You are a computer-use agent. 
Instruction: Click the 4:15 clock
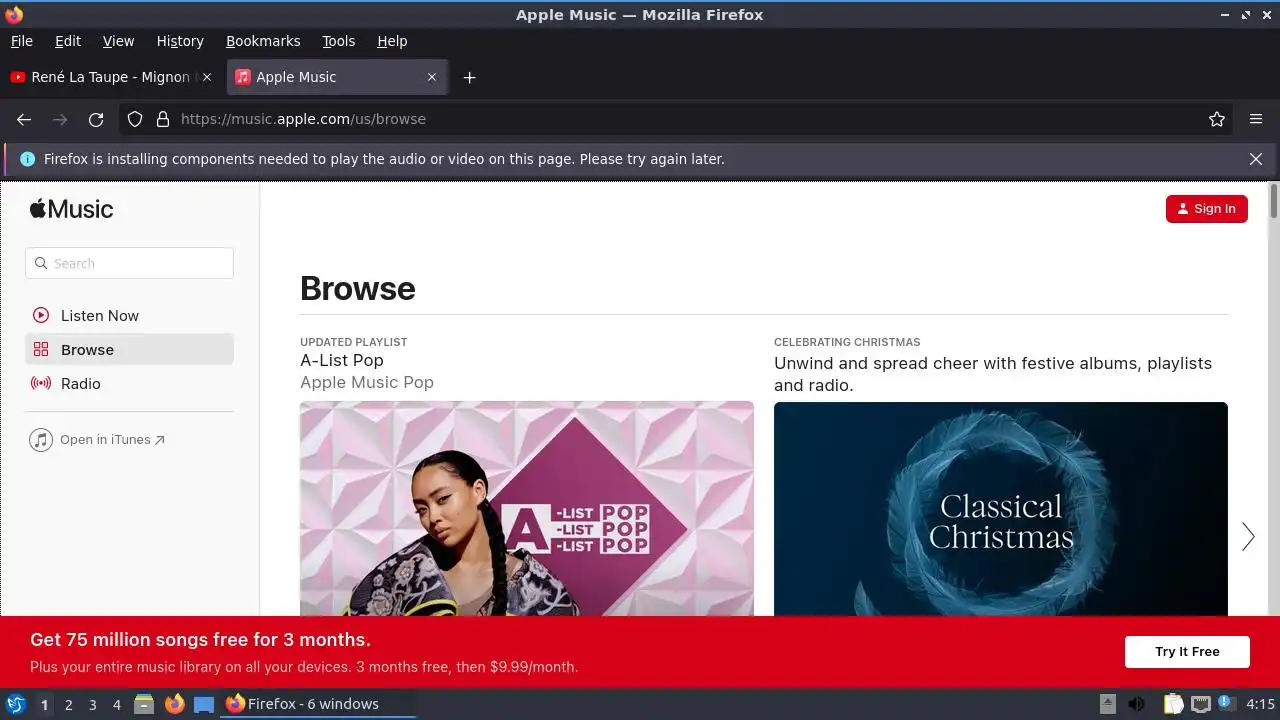1260,704
